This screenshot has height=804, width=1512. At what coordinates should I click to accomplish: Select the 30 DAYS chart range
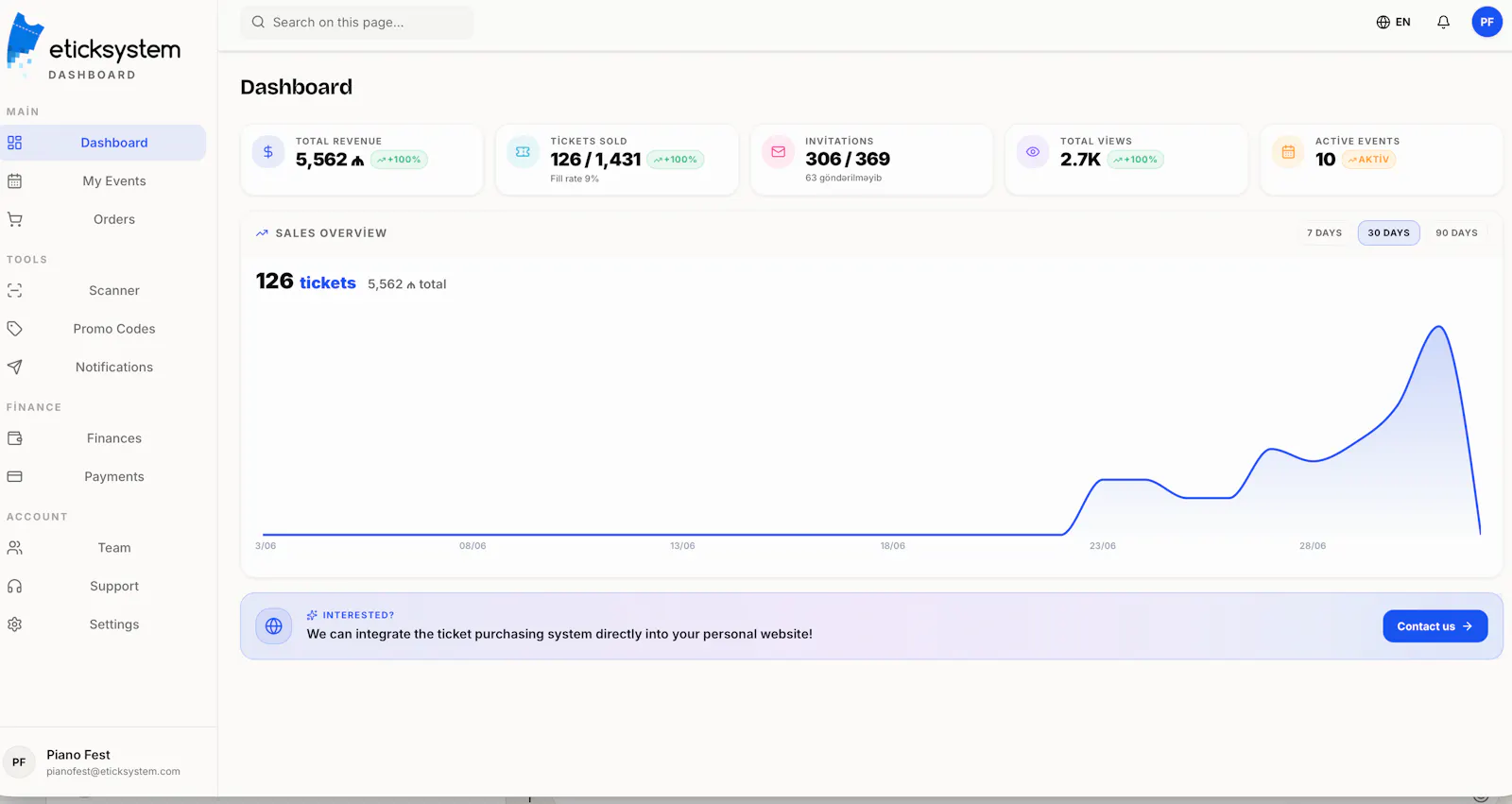1388,232
